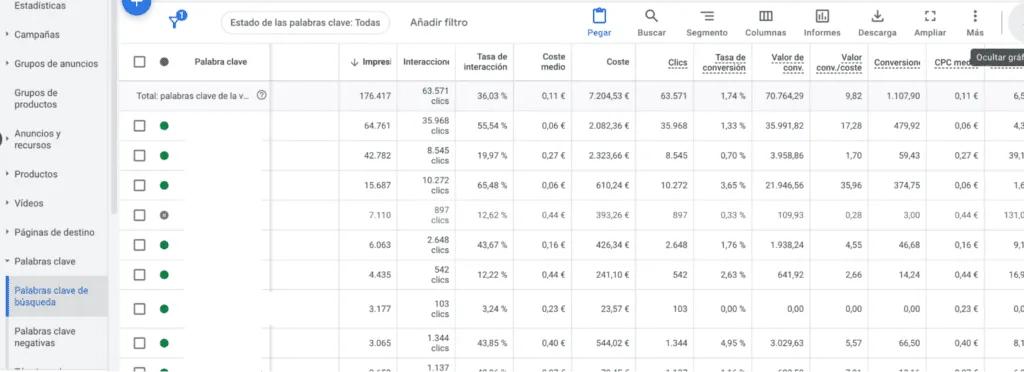Toggle the select-all checkbox in header
The image size is (1024, 372).
(x=139, y=62)
